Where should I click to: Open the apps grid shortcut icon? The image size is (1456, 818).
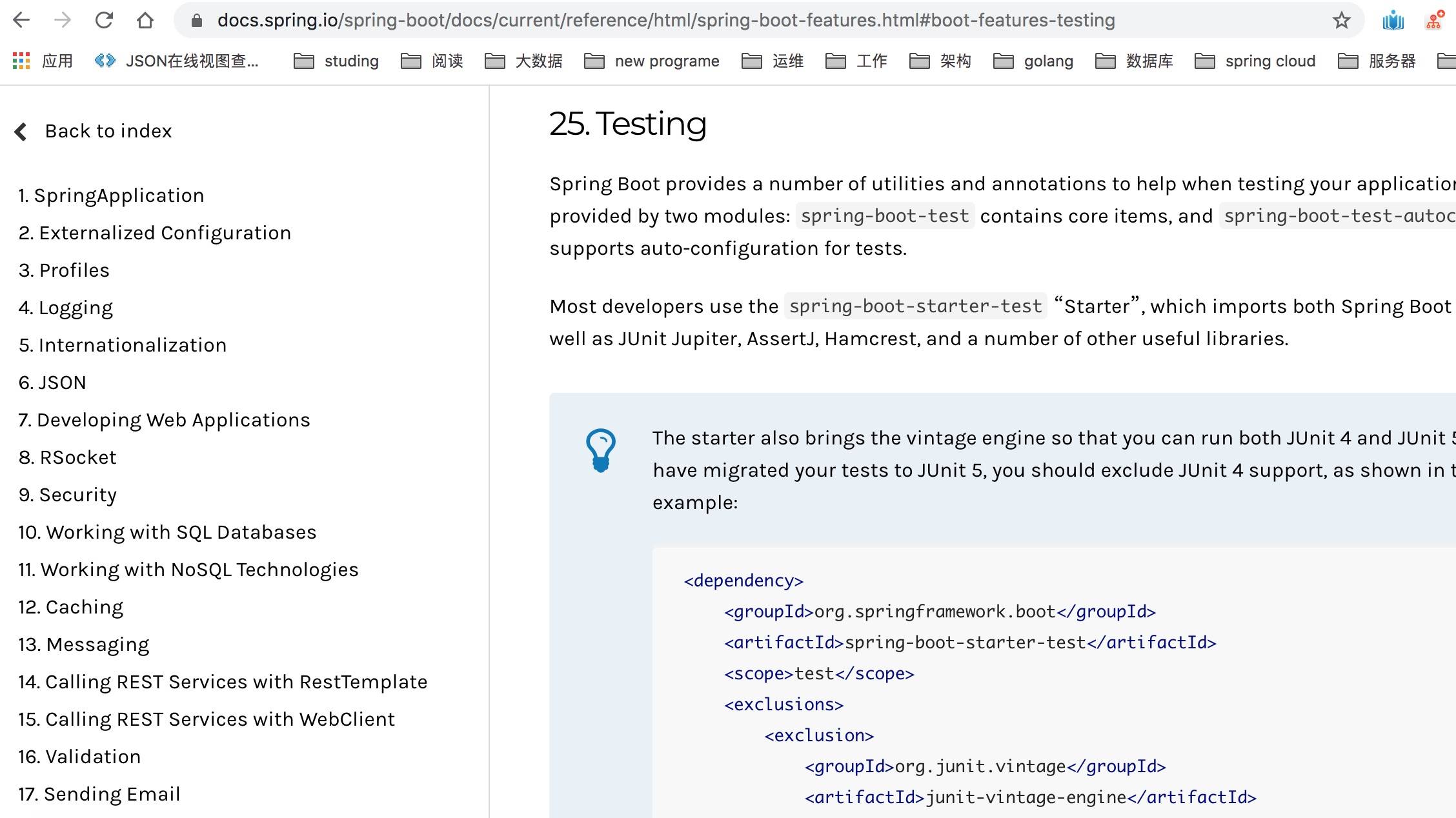point(21,61)
